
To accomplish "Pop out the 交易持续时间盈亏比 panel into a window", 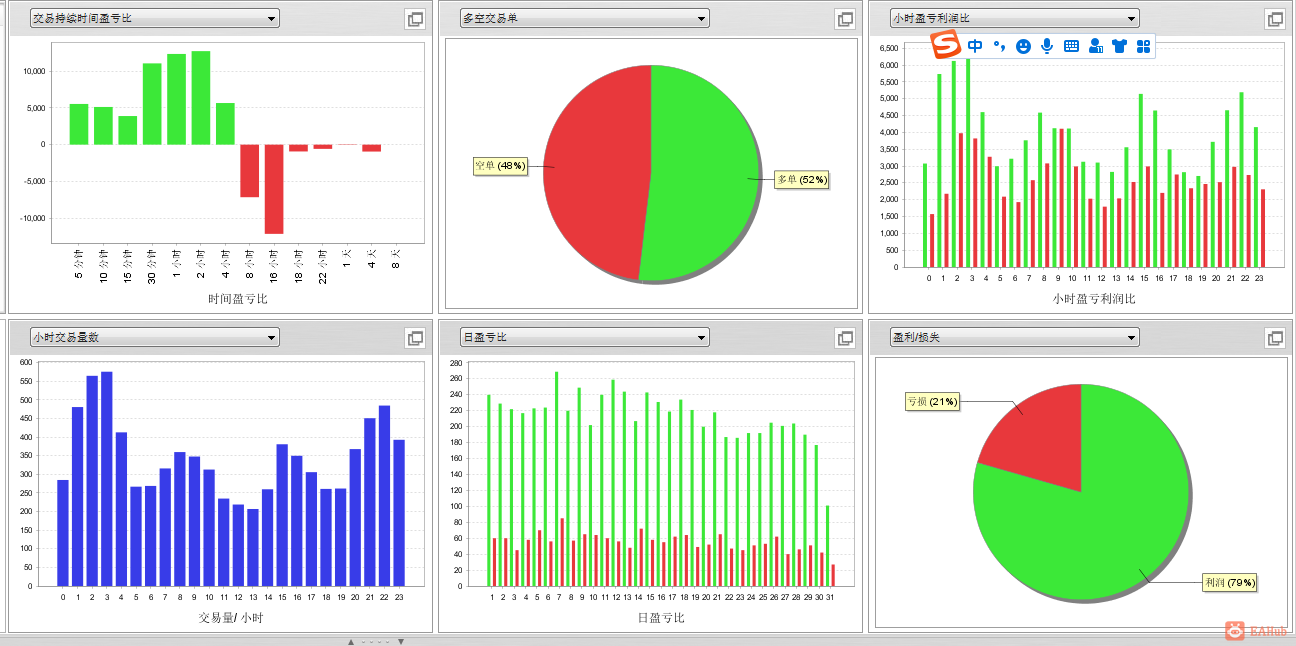I will [415, 19].
